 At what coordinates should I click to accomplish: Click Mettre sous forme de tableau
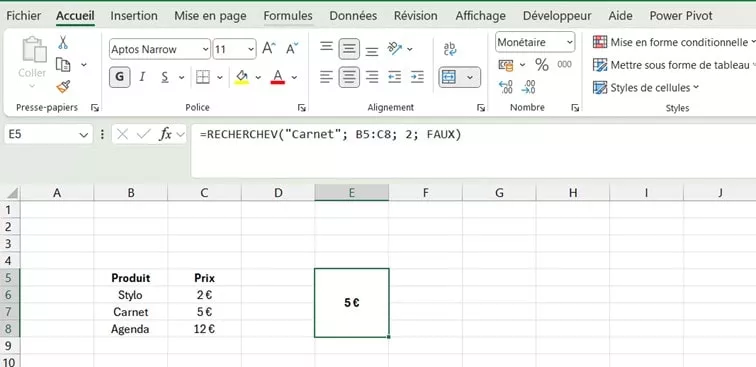click(674, 65)
